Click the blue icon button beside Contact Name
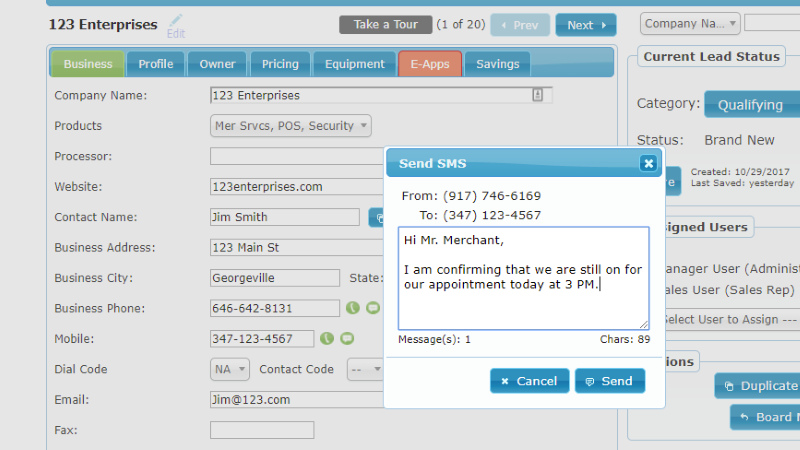Viewport: 800px width, 450px height. 377,217
